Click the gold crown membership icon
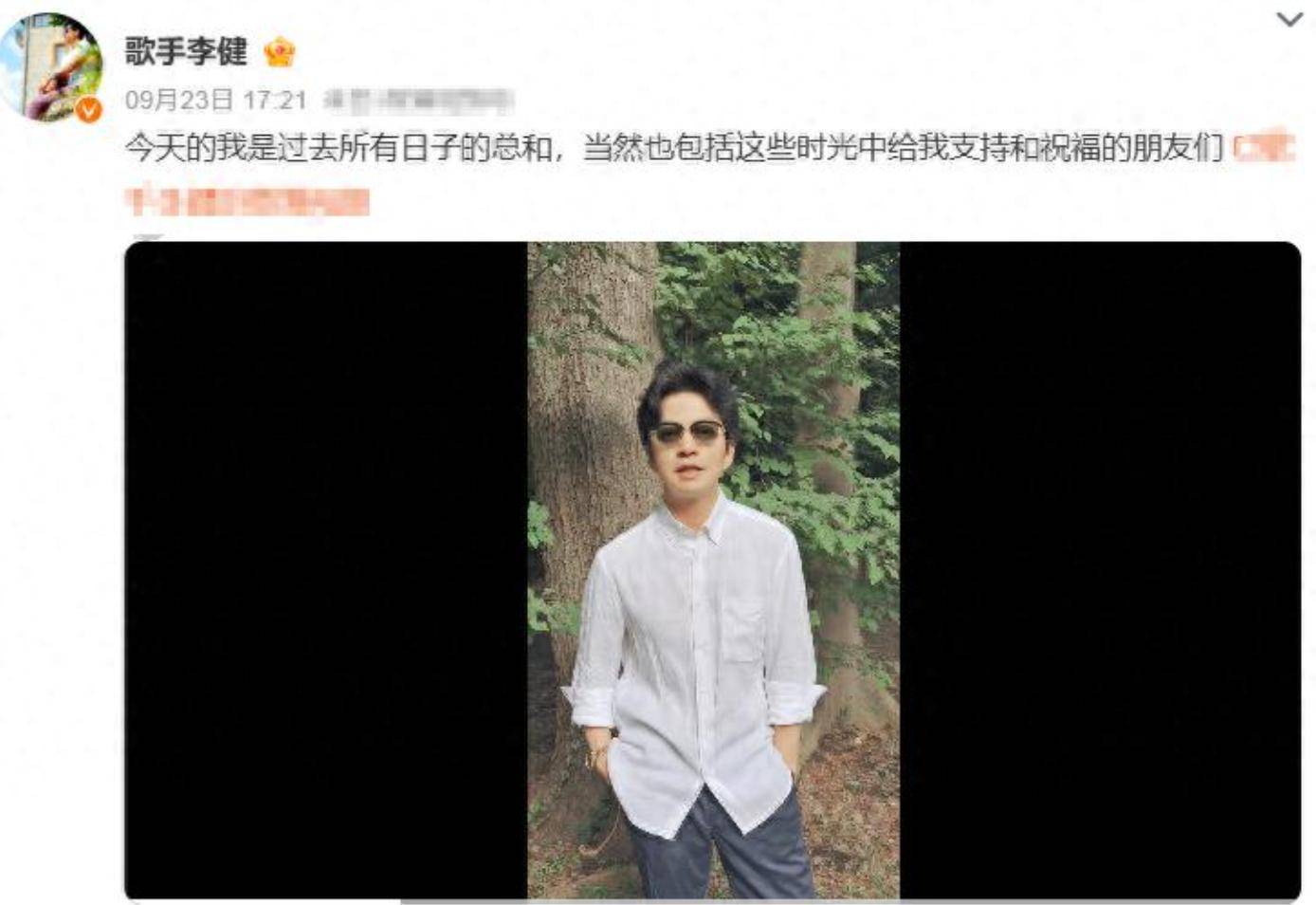 279,51
